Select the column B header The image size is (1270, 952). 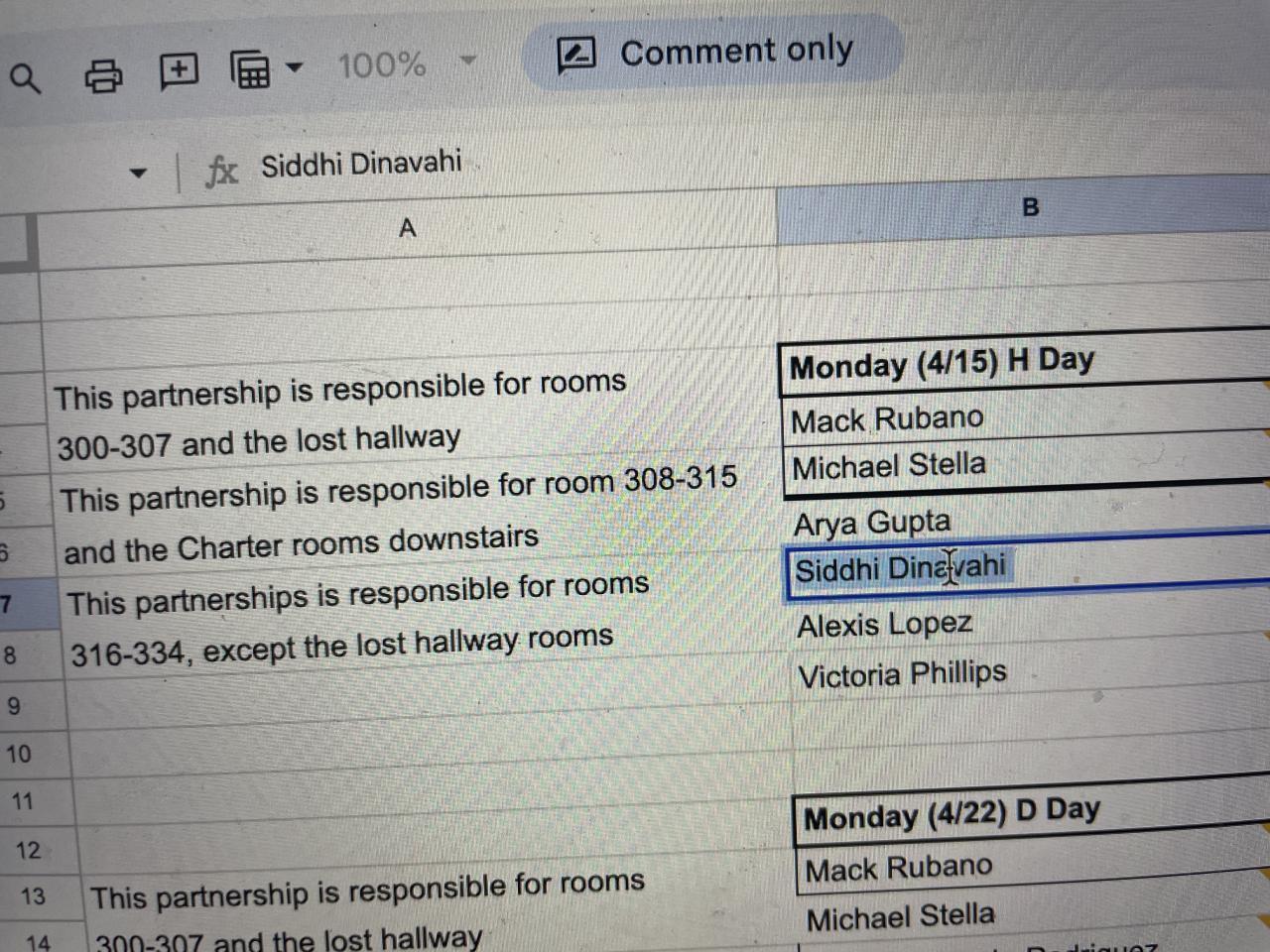click(1030, 207)
